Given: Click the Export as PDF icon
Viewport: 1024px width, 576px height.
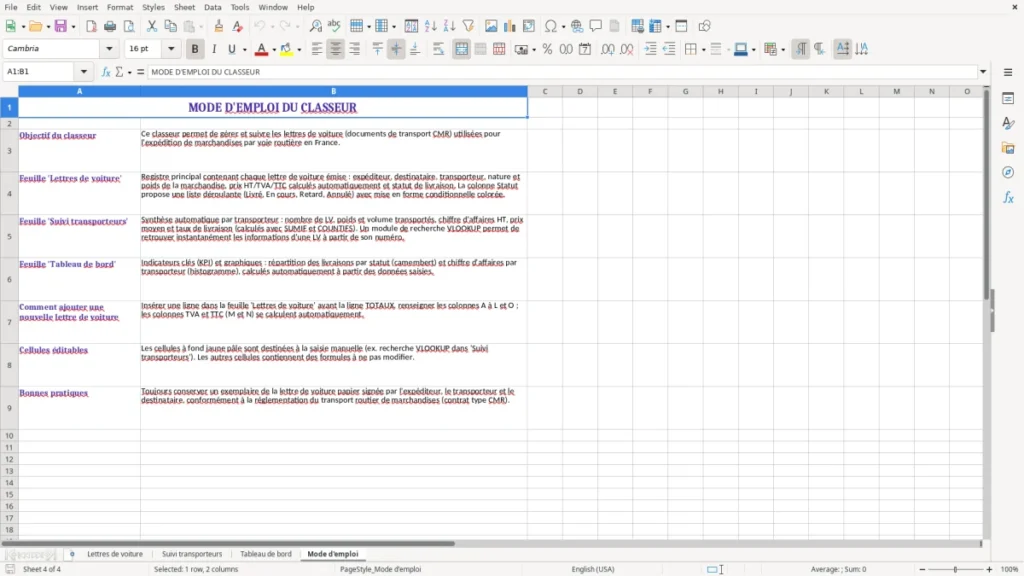Looking at the screenshot, I should tap(91, 26).
